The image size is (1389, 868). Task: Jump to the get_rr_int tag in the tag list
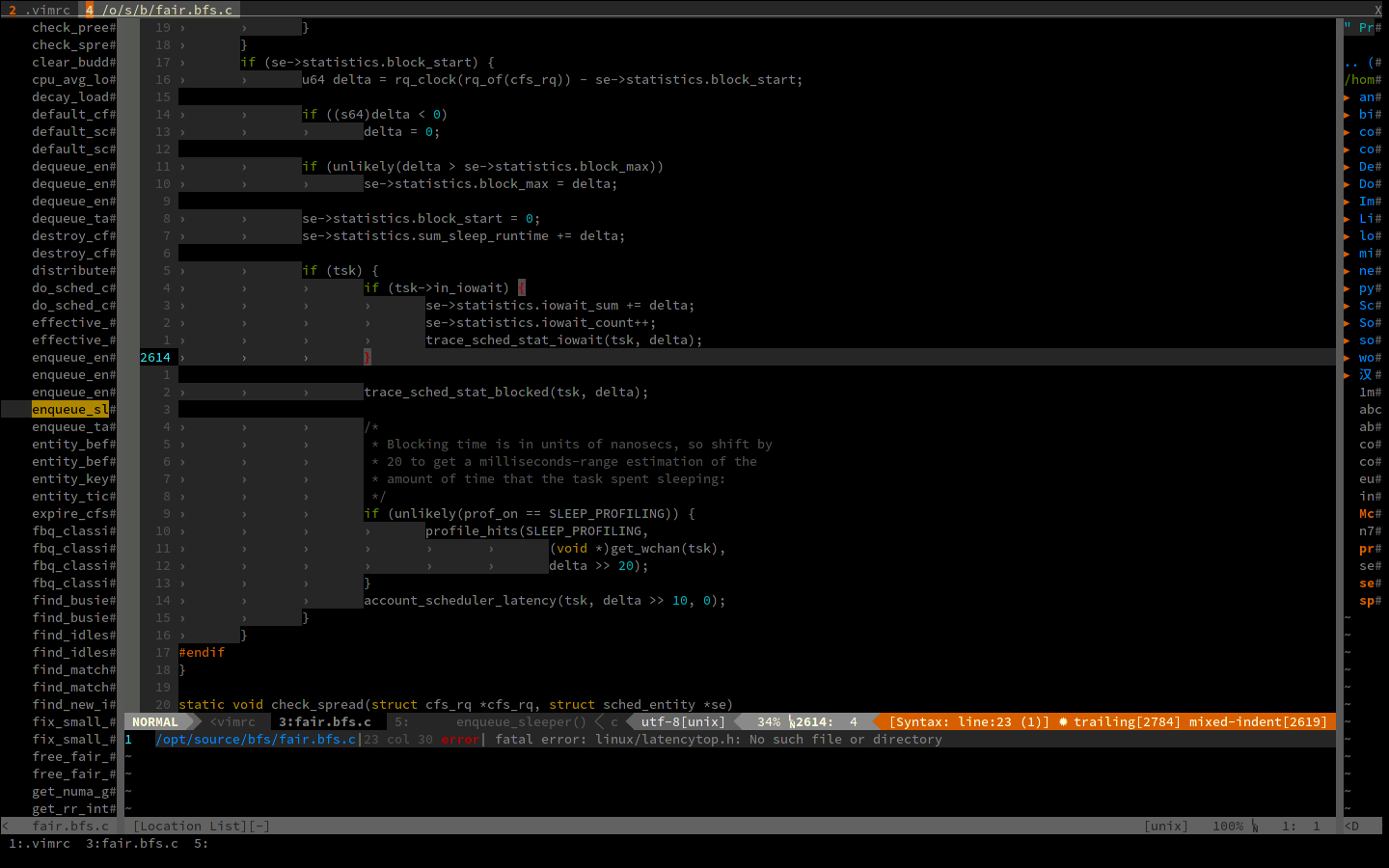pos(70,809)
